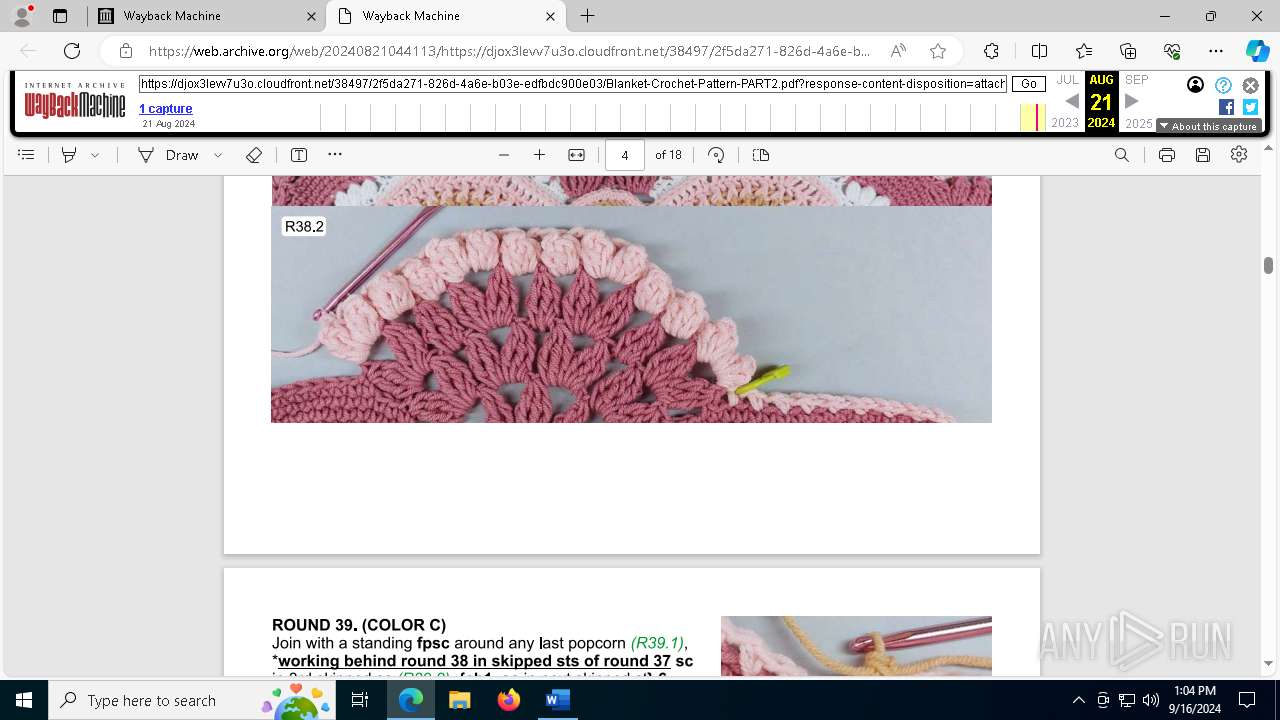Print the PDF document
Viewport: 1280px width, 720px height.
click(x=1166, y=155)
